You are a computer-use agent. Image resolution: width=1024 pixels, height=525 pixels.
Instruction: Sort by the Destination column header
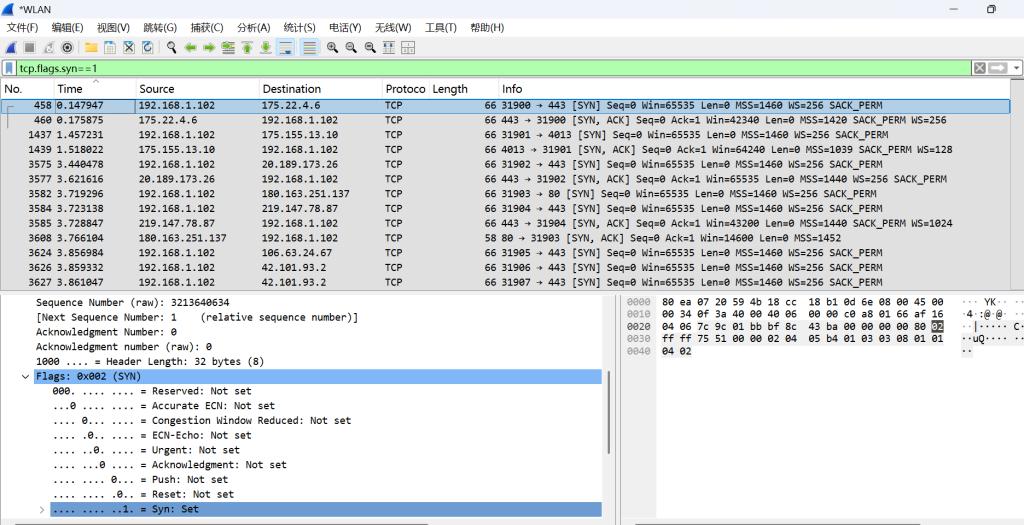(x=320, y=89)
